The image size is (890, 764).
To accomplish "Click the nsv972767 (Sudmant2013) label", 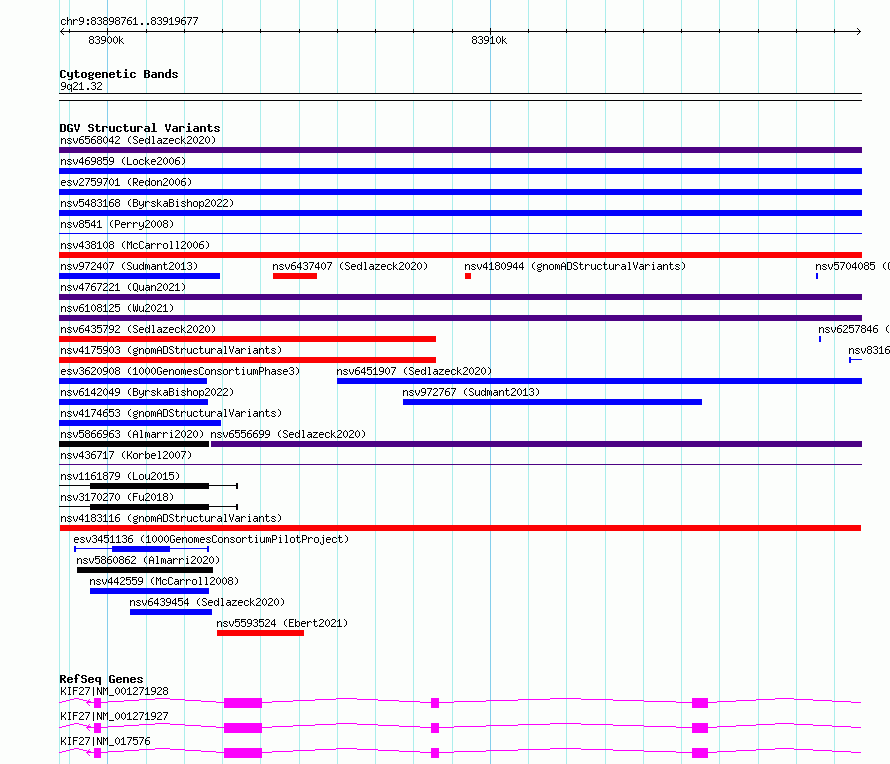I will coord(471,392).
